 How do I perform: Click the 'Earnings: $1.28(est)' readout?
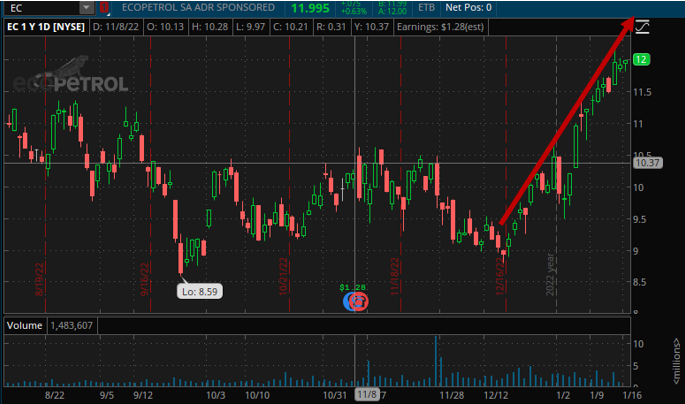click(x=440, y=27)
